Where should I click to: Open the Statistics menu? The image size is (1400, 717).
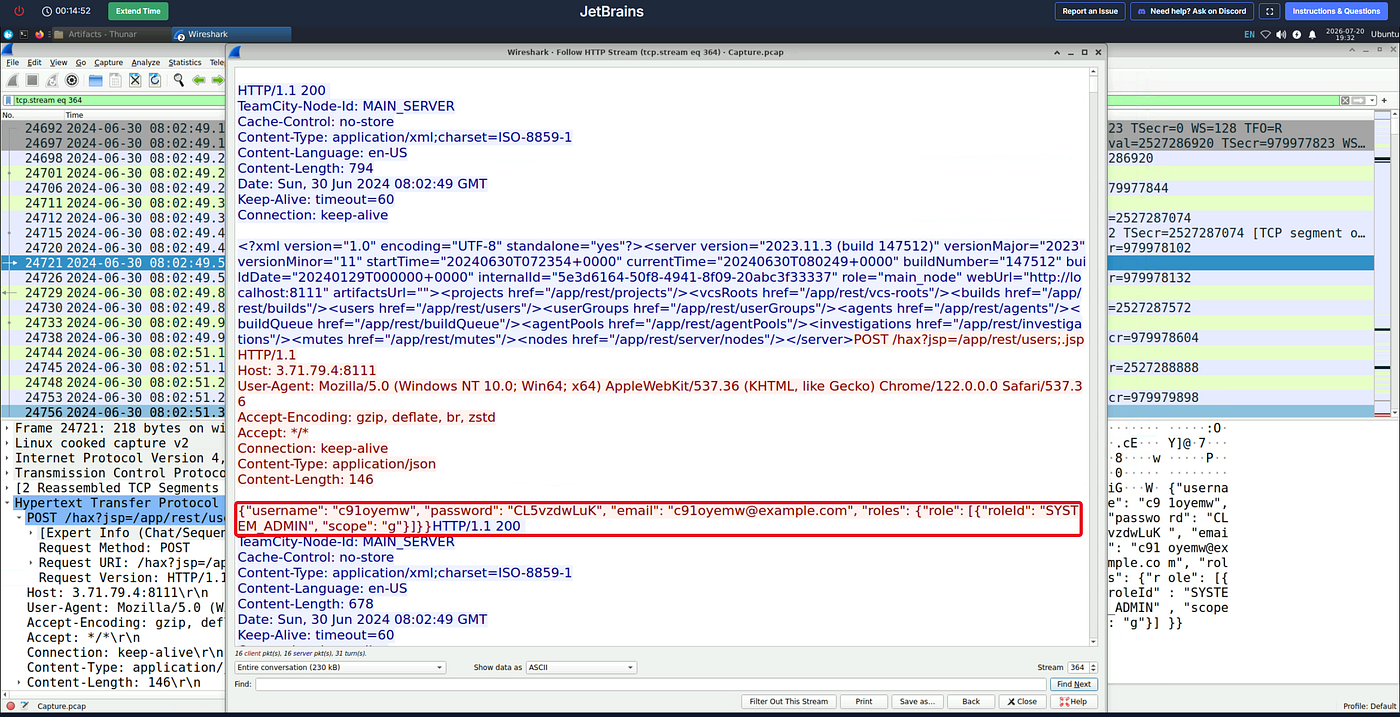point(185,62)
